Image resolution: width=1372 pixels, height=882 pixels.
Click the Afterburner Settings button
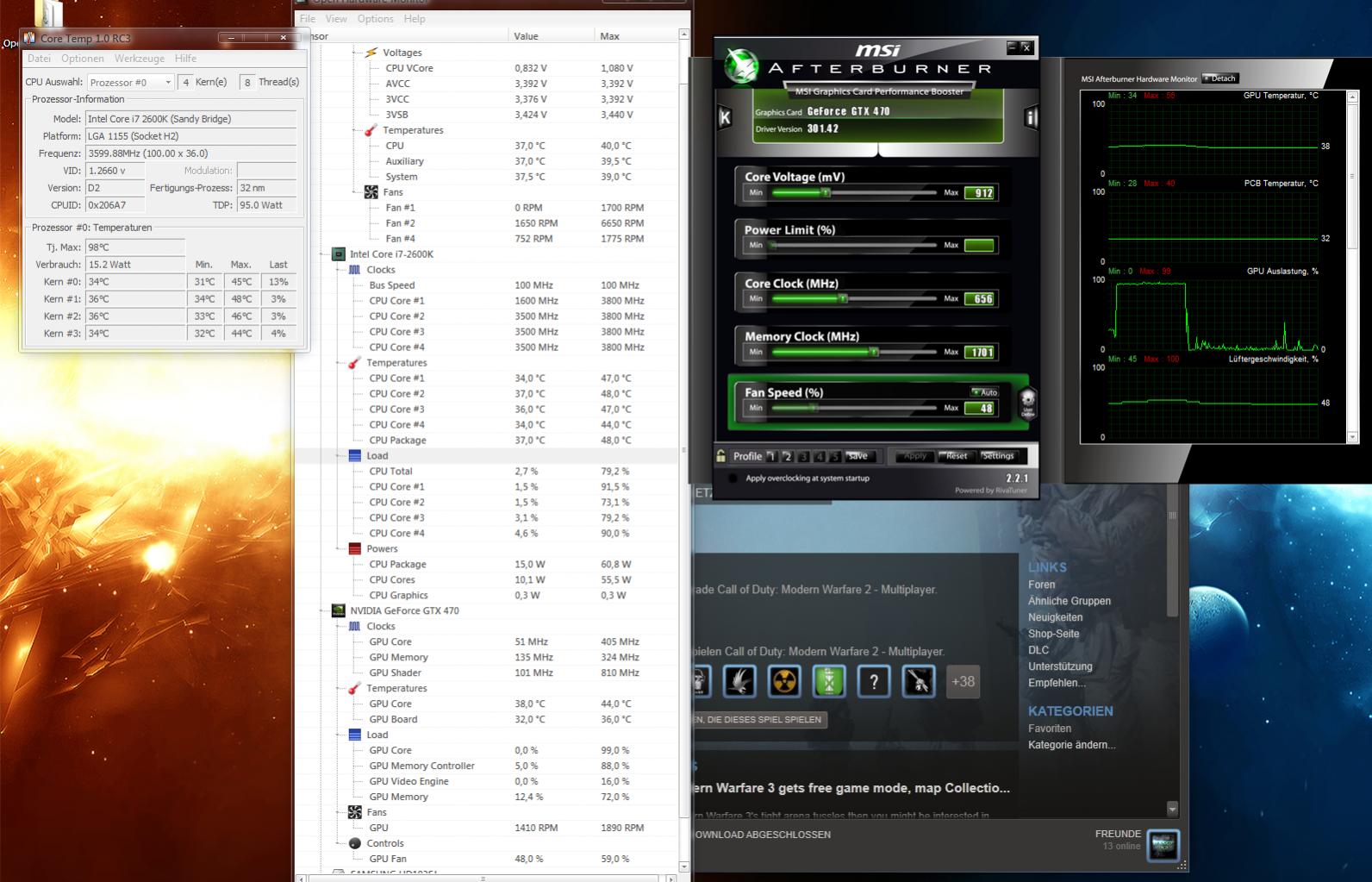(x=998, y=456)
